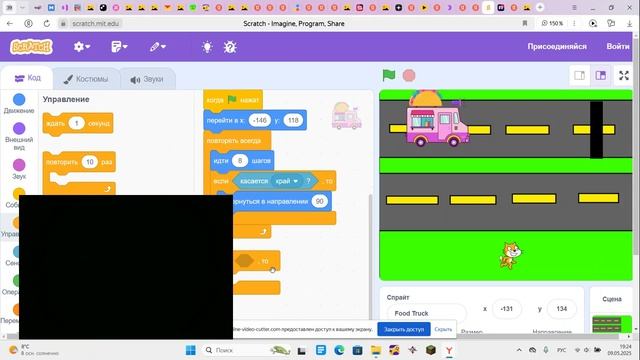Viewport: 640px width, 360px height.
Task: Bookmark this page
Action: [x=525, y=24]
